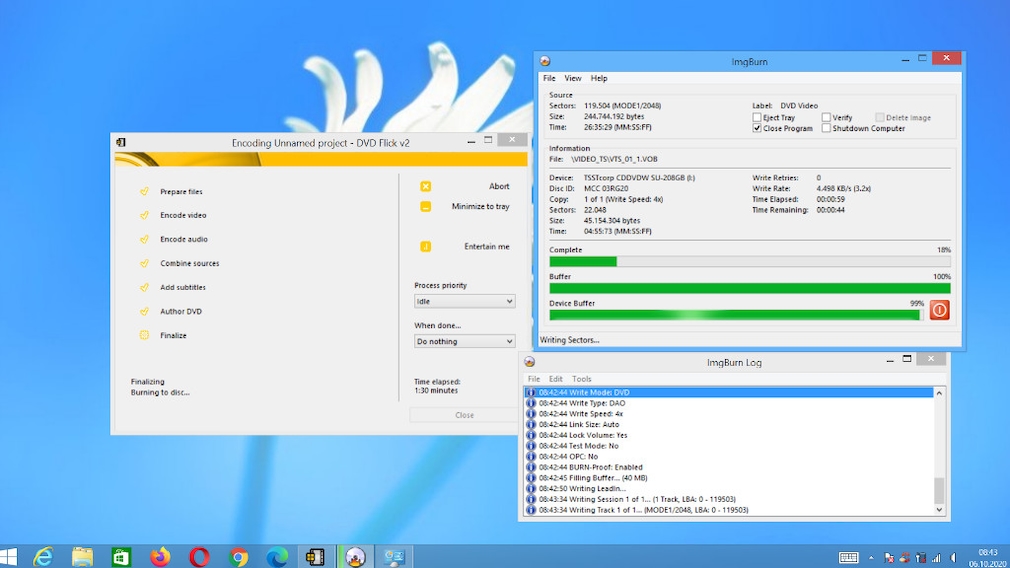Open the ImgBurn File menu
1010x568 pixels.
(x=549, y=78)
